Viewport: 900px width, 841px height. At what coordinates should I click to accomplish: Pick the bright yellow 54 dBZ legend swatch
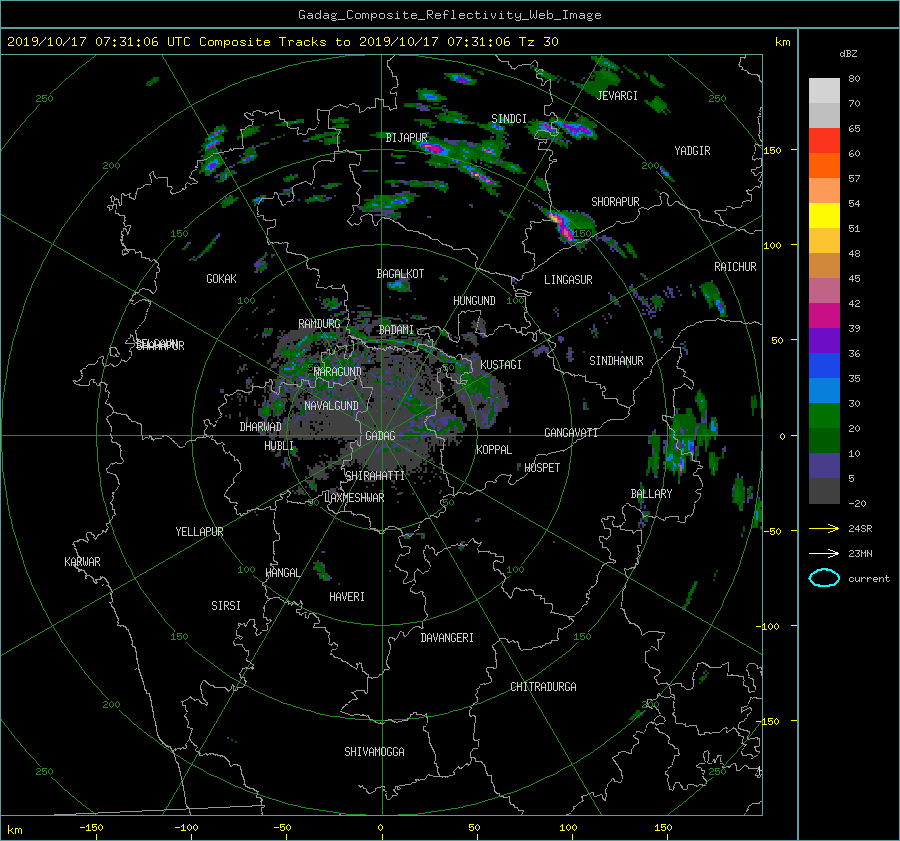click(x=824, y=215)
